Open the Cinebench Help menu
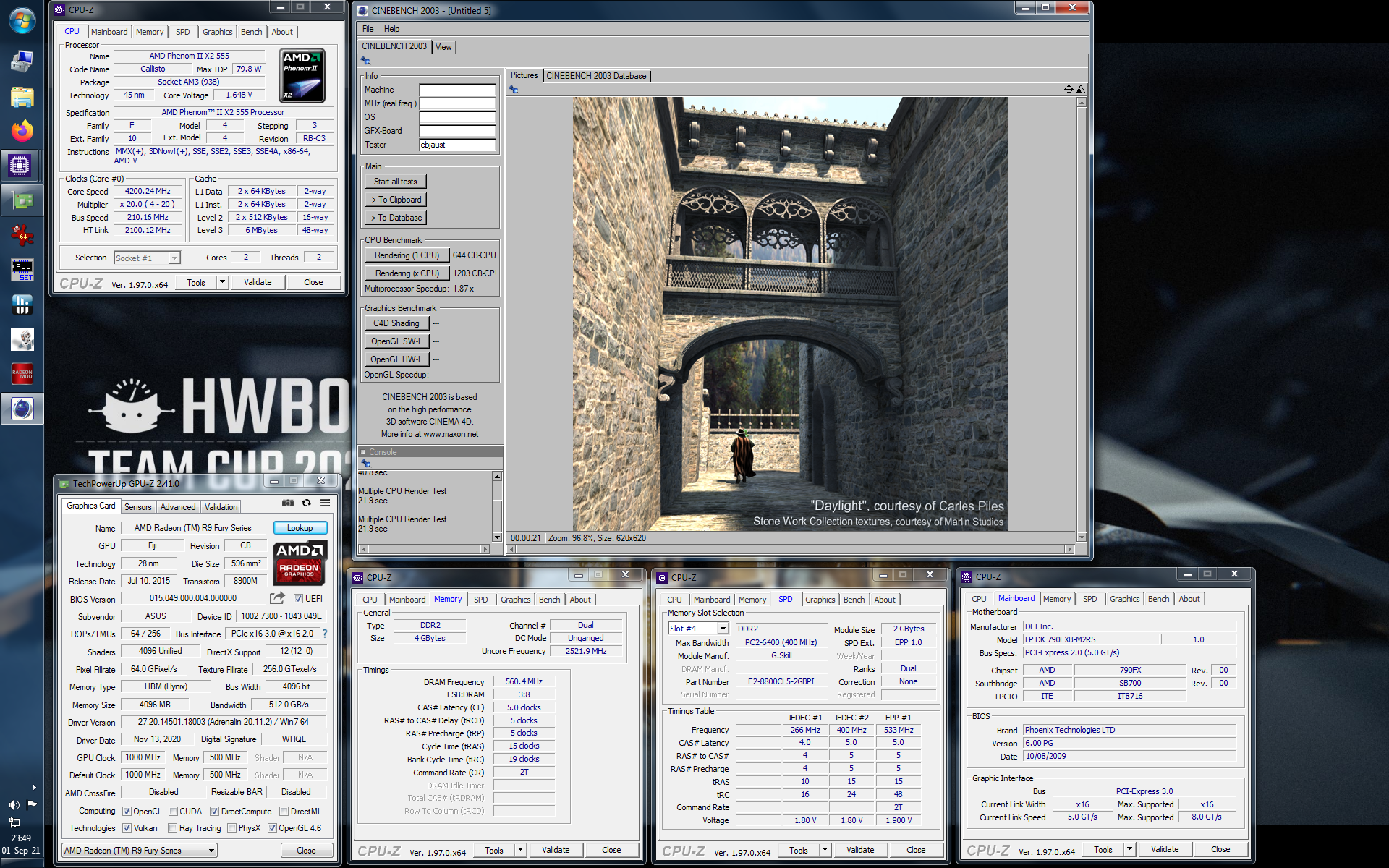 (391, 29)
